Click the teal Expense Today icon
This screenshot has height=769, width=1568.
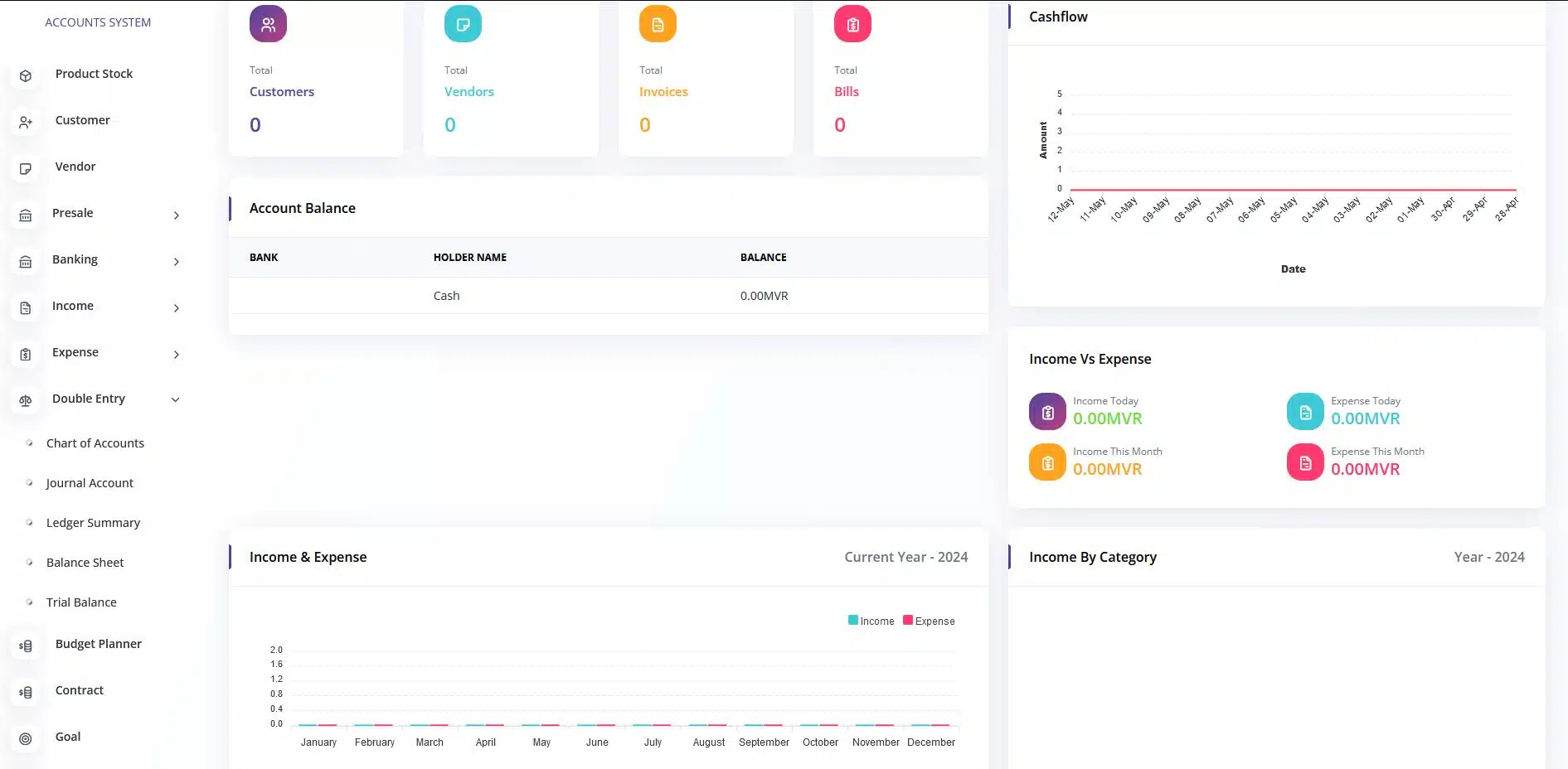[1305, 412]
